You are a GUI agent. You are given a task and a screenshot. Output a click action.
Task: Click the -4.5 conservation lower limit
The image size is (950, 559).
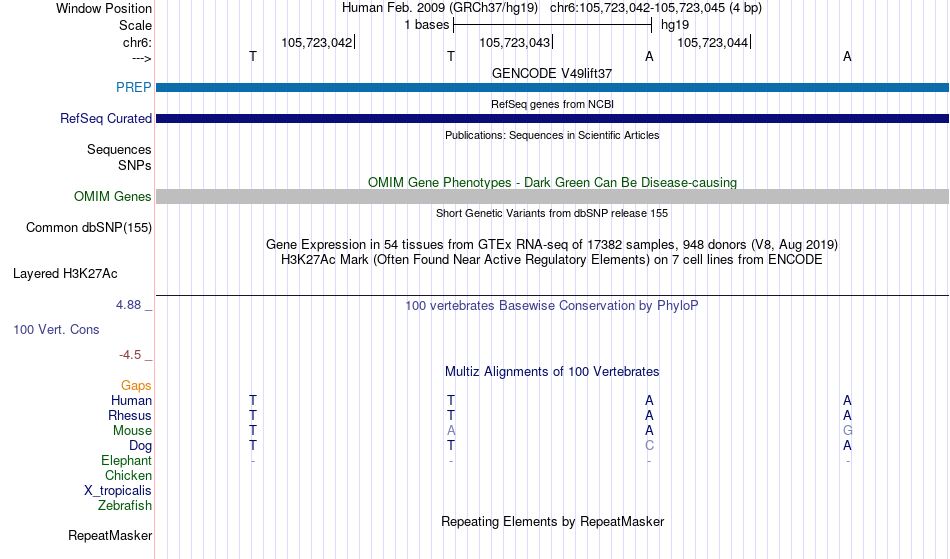pos(130,354)
